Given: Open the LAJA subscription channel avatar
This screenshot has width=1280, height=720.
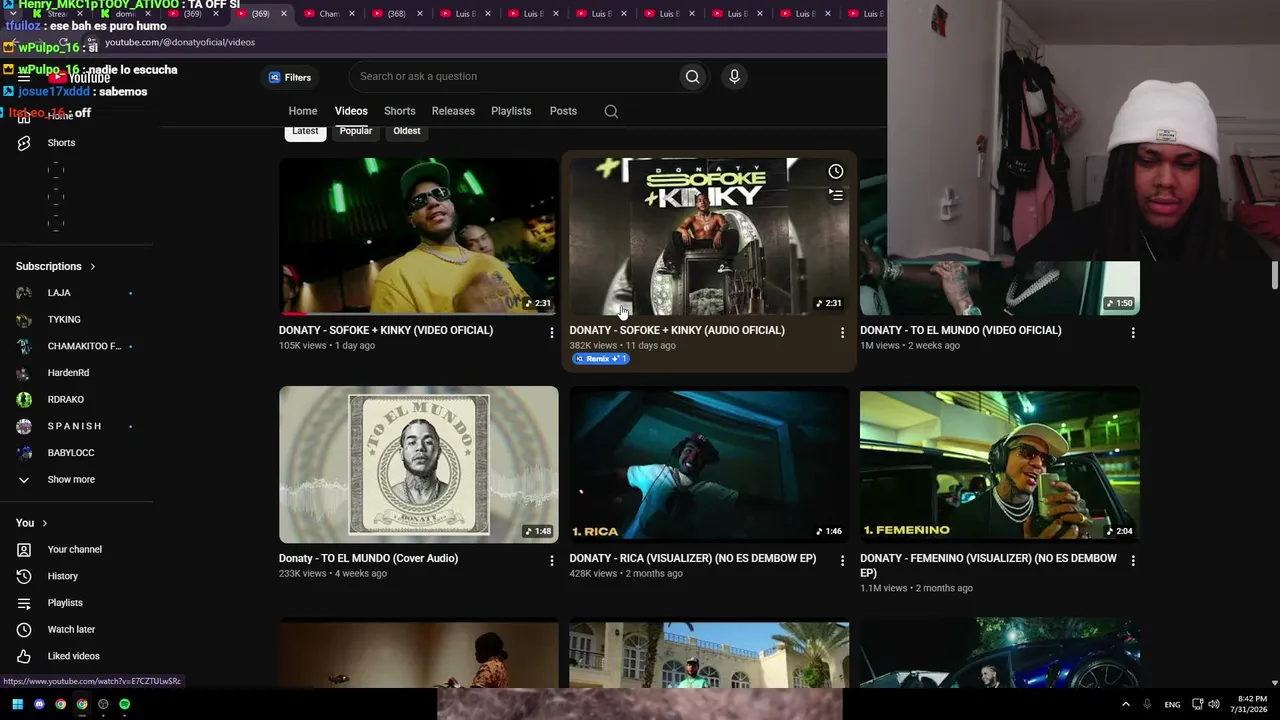Looking at the screenshot, I should pyautogui.click(x=24, y=293).
